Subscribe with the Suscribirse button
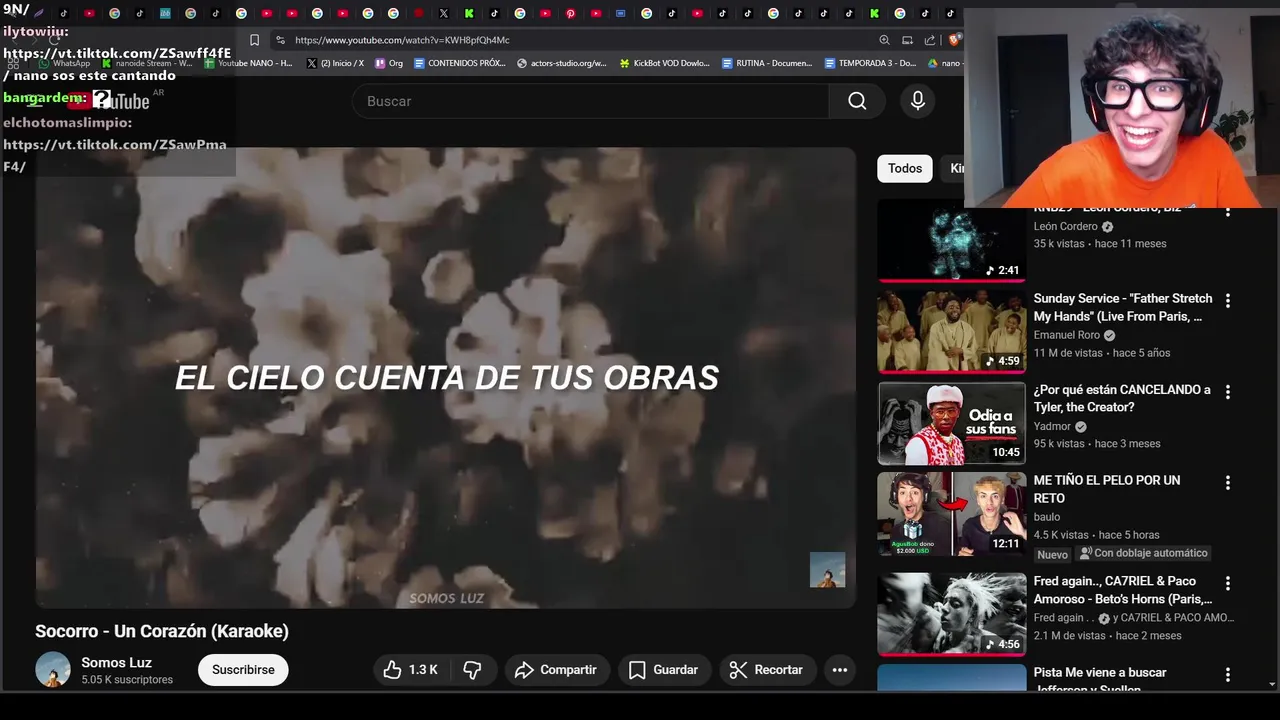Screen dimensions: 1280x720 tap(243, 670)
